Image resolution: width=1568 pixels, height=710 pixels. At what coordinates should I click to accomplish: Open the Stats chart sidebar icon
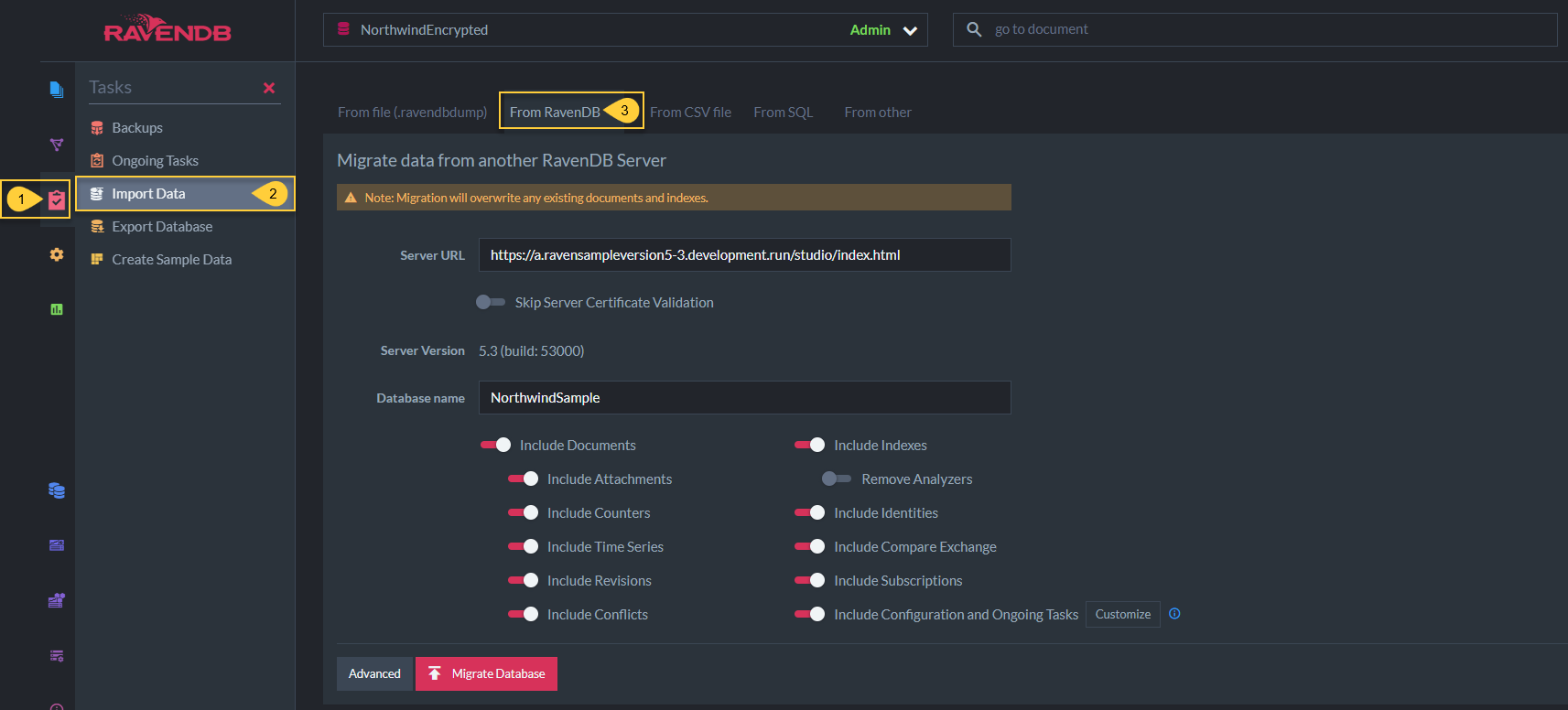57,309
